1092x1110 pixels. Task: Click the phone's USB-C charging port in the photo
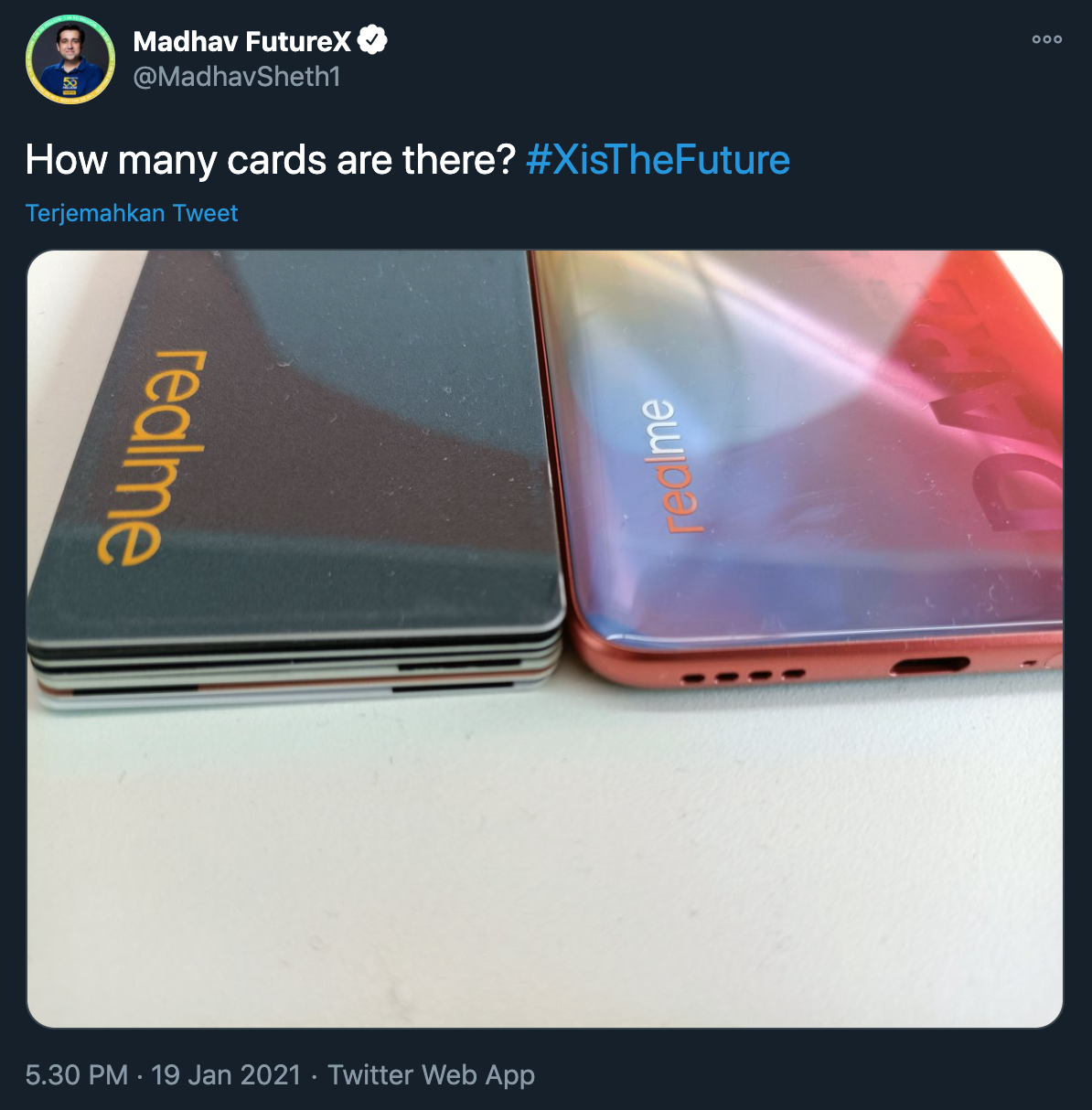tap(929, 665)
